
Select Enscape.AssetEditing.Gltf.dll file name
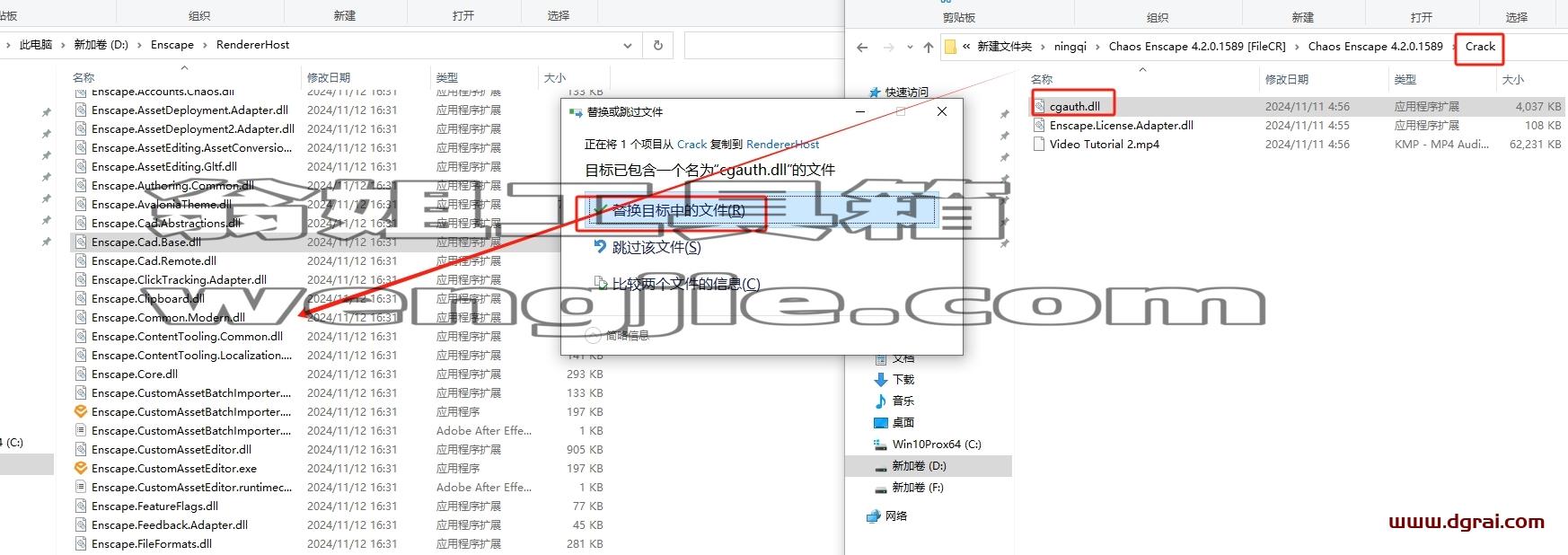[164, 167]
